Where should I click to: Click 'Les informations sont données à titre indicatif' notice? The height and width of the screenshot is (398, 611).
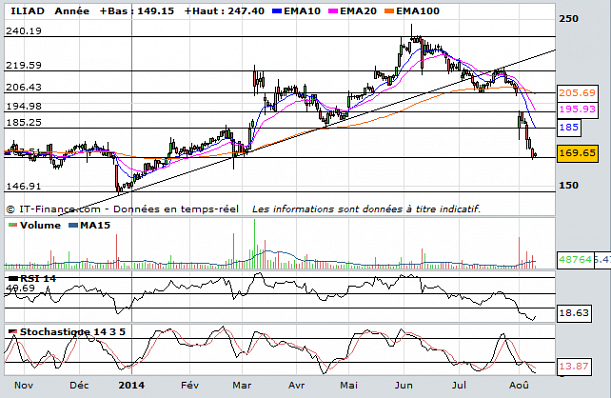click(x=366, y=209)
